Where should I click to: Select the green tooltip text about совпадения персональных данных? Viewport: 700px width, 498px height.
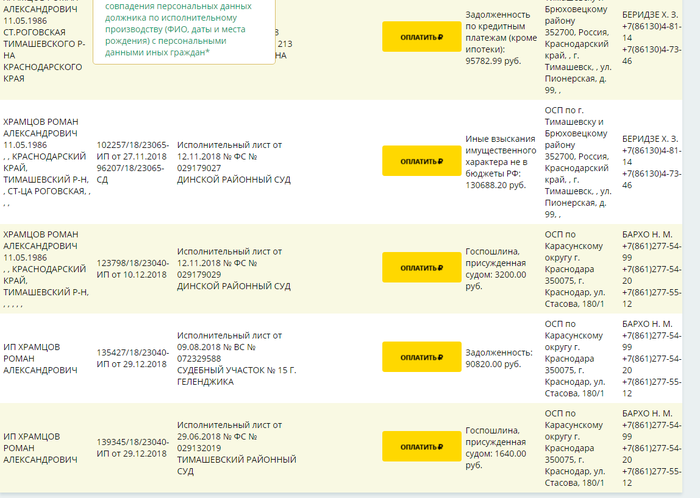178,29
